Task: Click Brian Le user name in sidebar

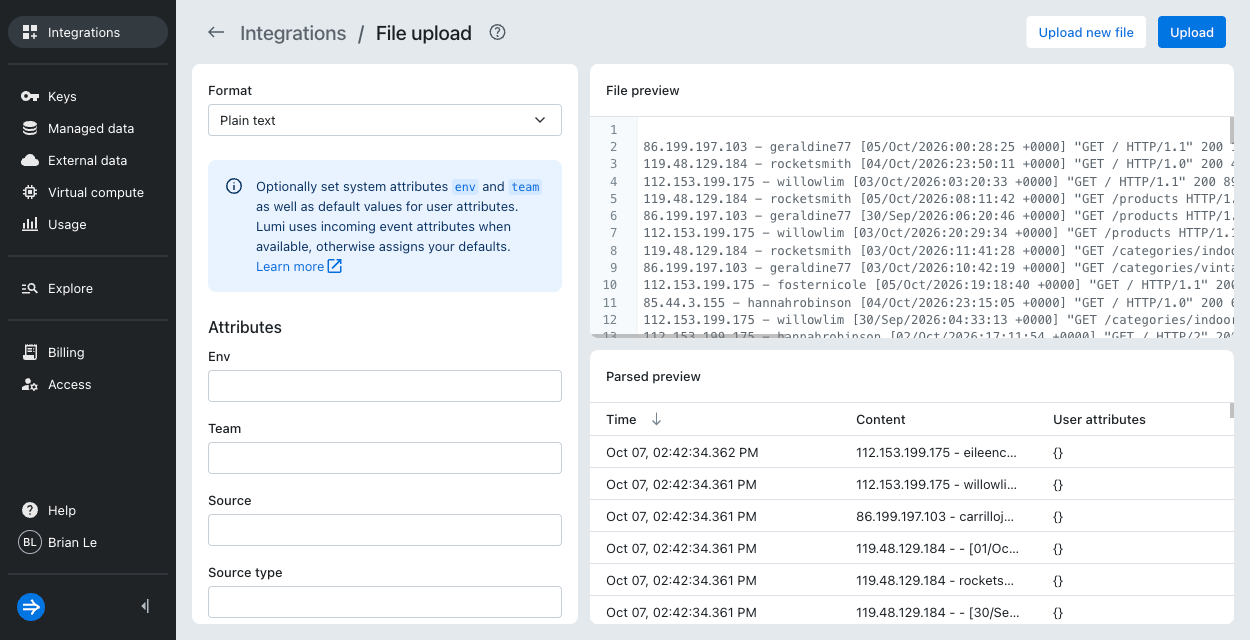Action: [x=72, y=542]
